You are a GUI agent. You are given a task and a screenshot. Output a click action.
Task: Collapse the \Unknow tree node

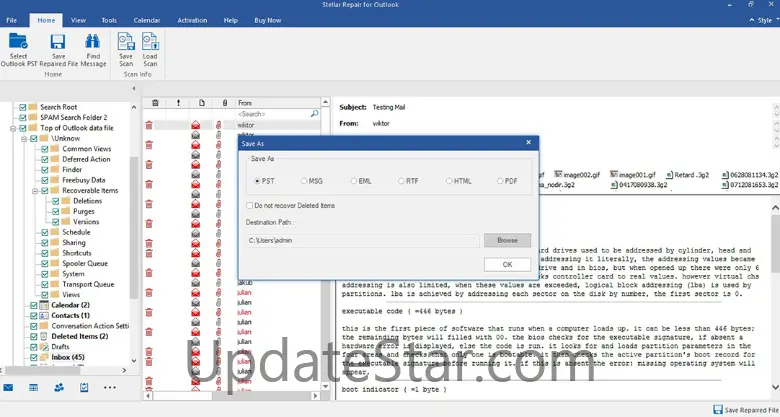tap(24, 139)
